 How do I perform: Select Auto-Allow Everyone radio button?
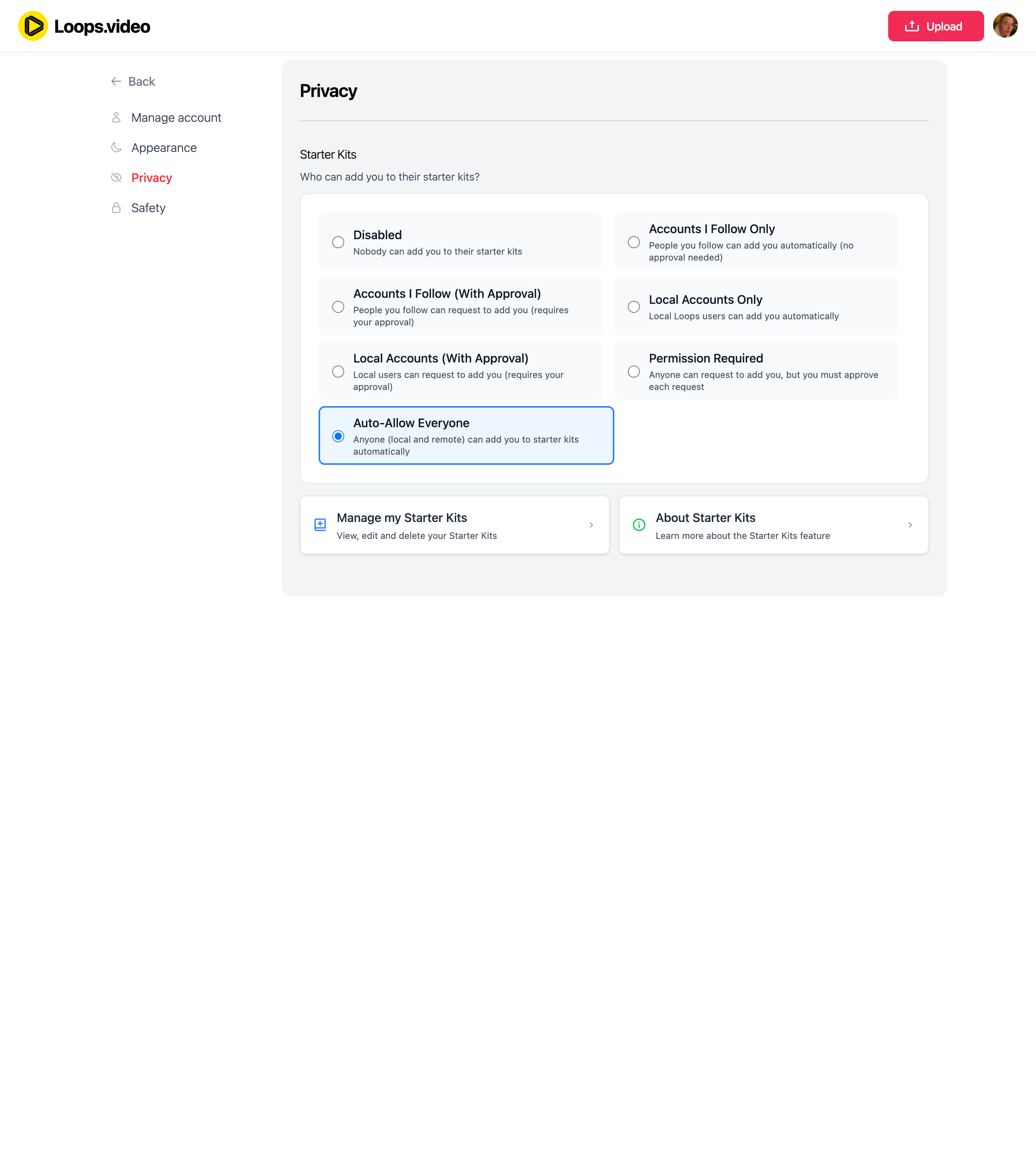pos(338,437)
